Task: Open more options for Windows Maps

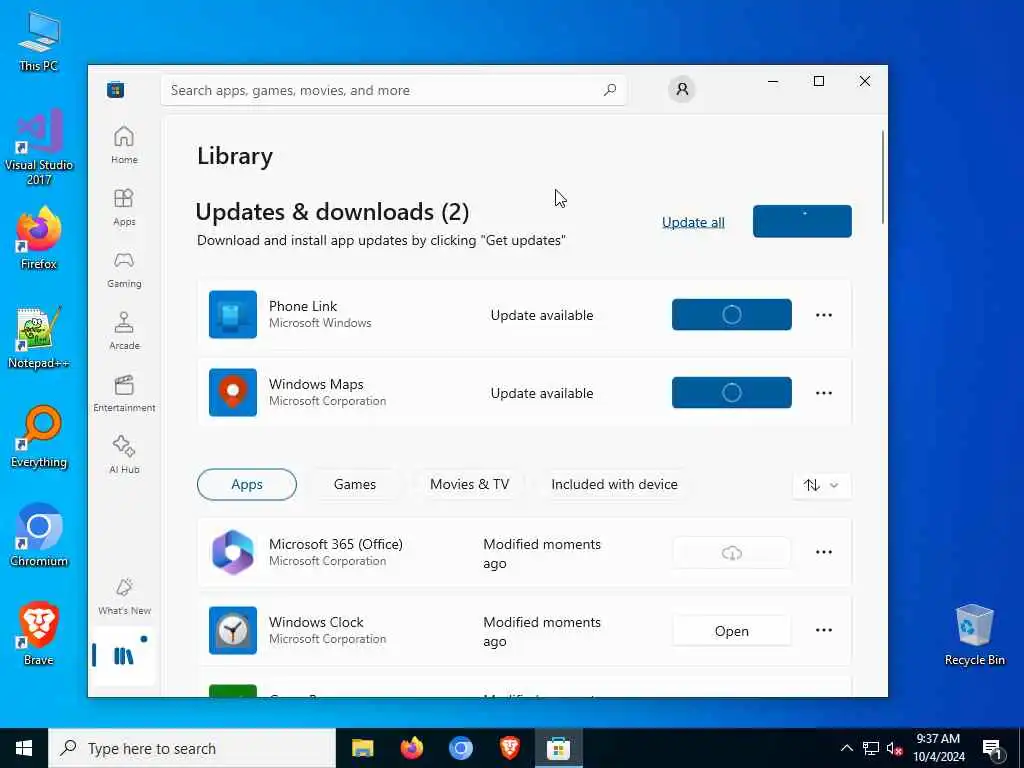Action: pos(824,393)
